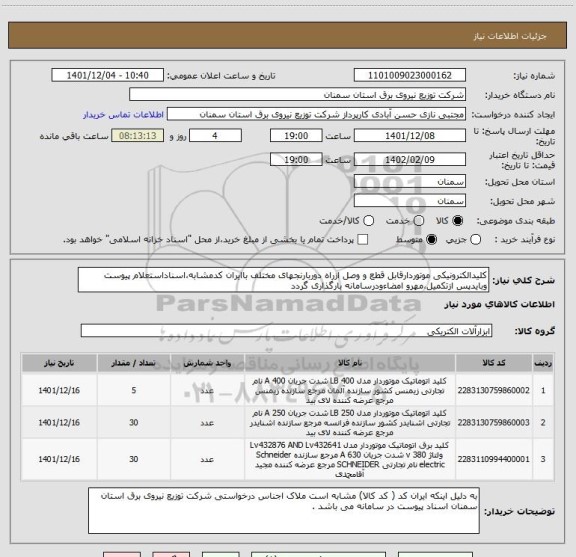Click the response deadline date 1401/12/08
The image size is (576, 557).
click(x=410, y=136)
